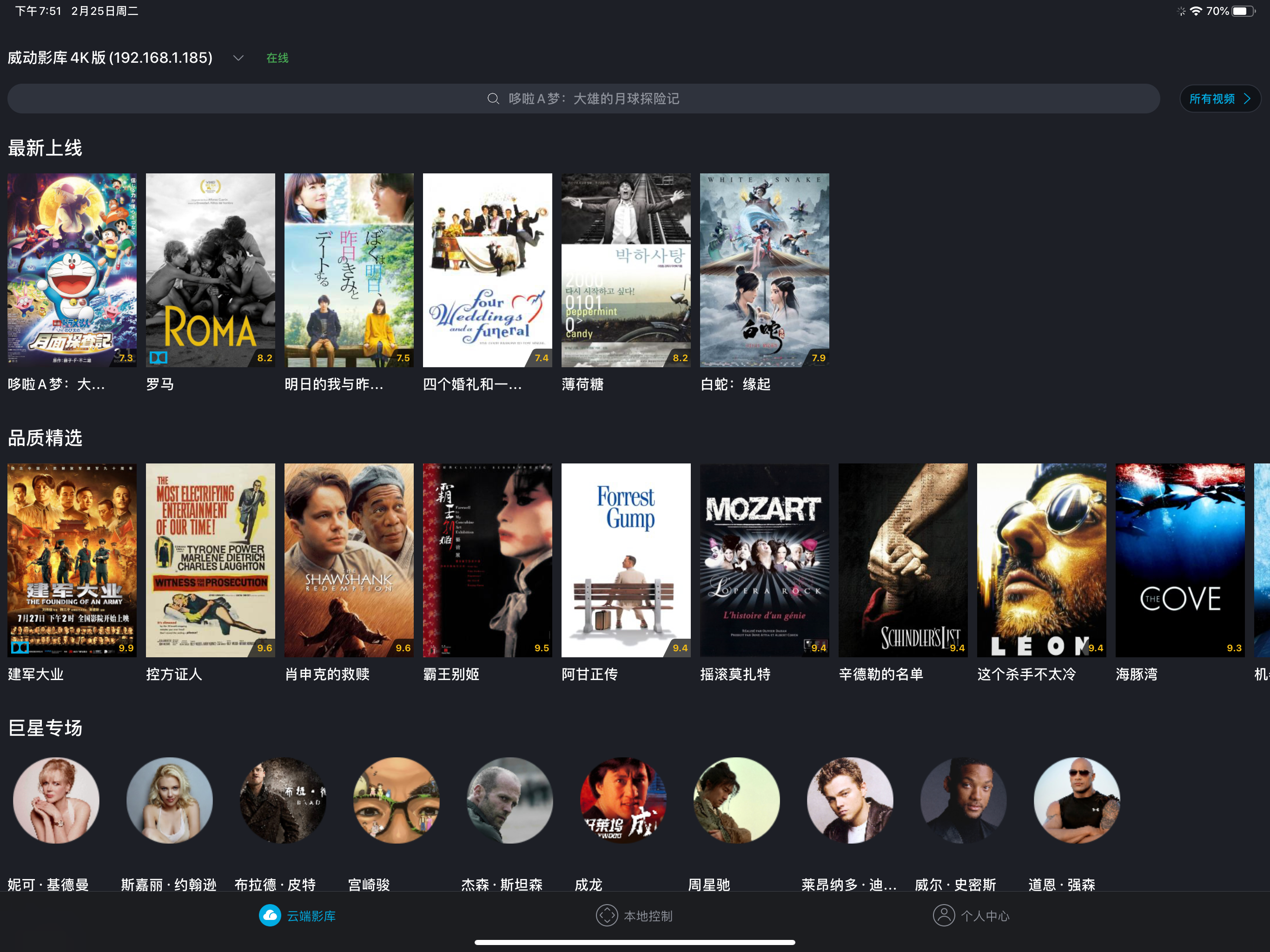This screenshot has width=1270, height=952.
Task: Open the Forrest Gump poster
Action: pyautogui.click(x=626, y=560)
